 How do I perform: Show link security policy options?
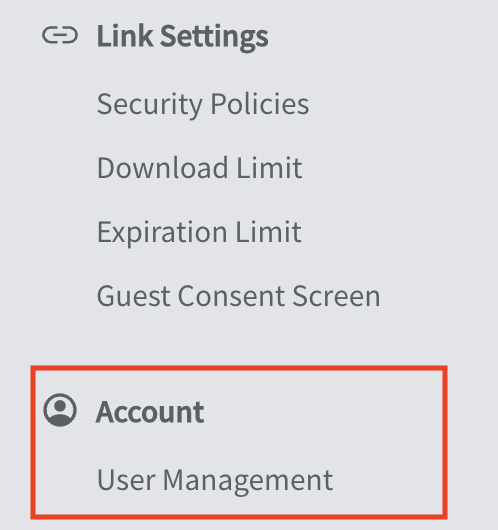(203, 104)
